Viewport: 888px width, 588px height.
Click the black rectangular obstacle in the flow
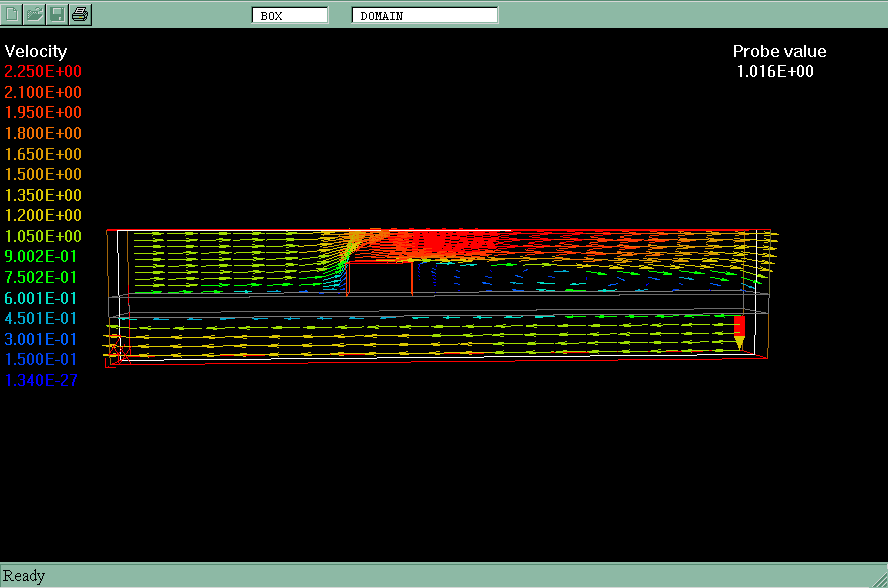[379, 278]
